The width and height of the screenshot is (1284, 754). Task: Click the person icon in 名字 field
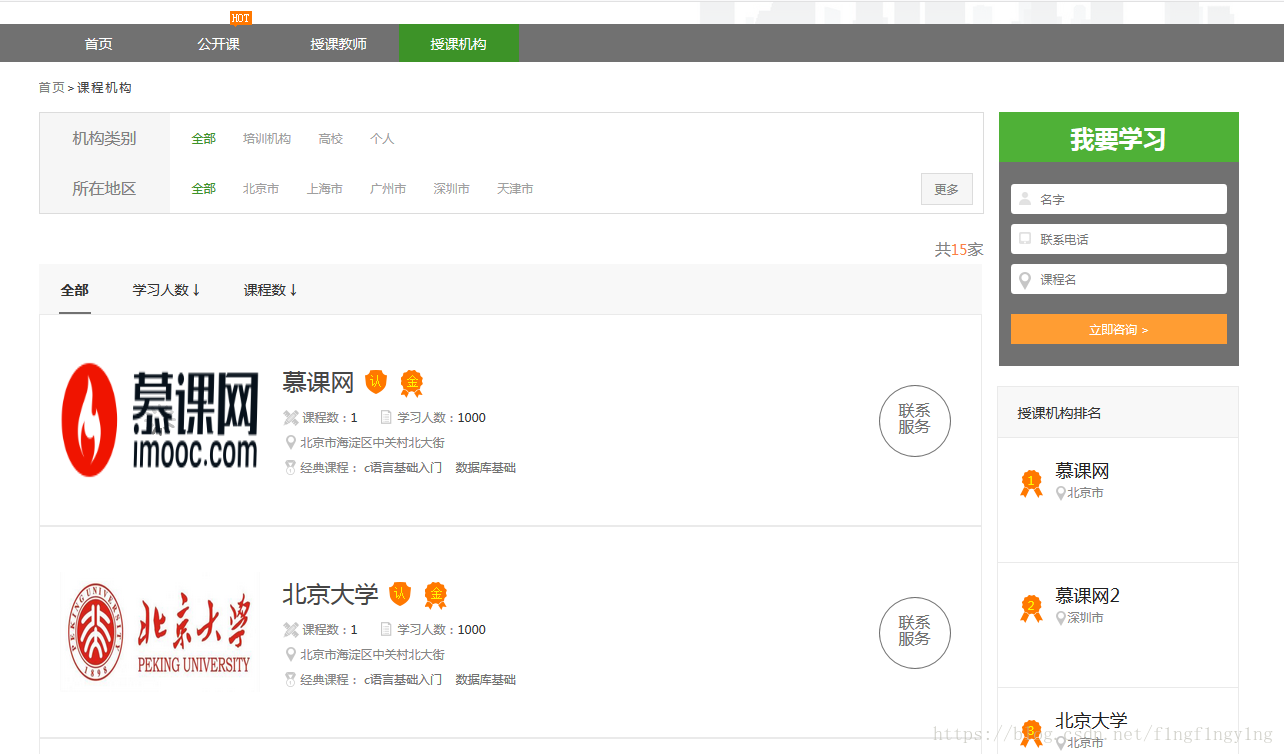pyautogui.click(x=1025, y=199)
